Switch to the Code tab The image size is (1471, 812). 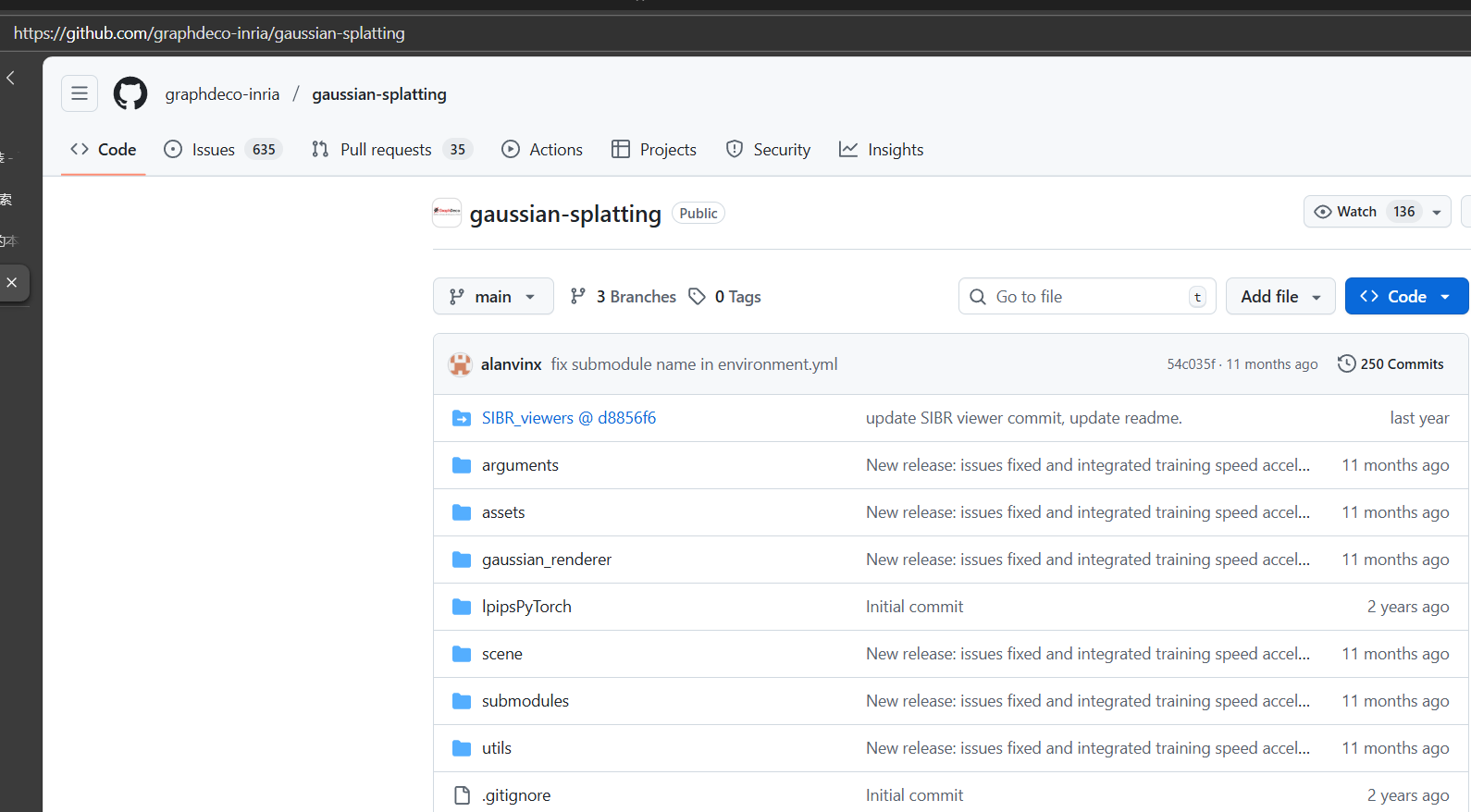point(104,150)
